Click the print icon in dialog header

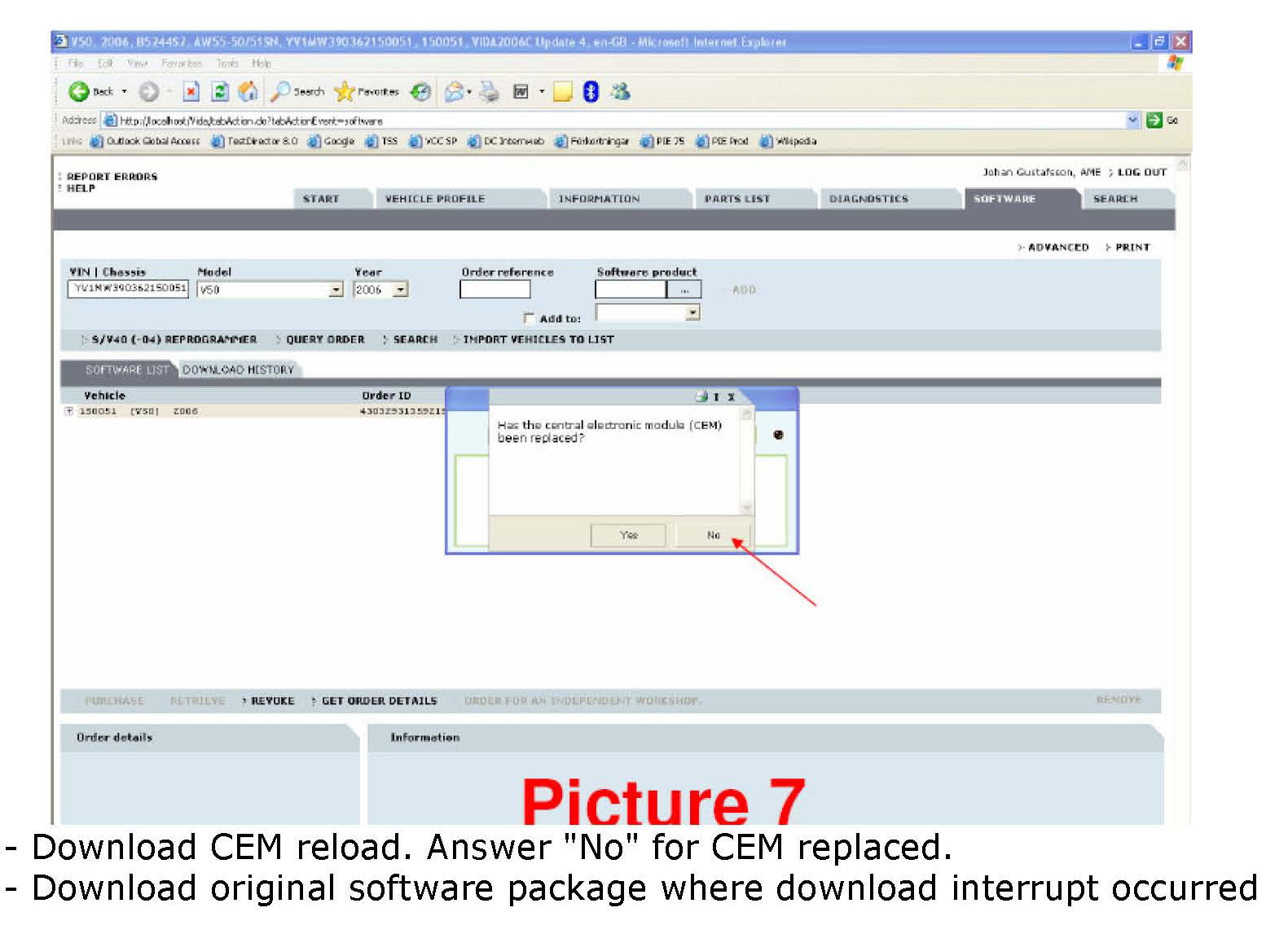(701, 397)
